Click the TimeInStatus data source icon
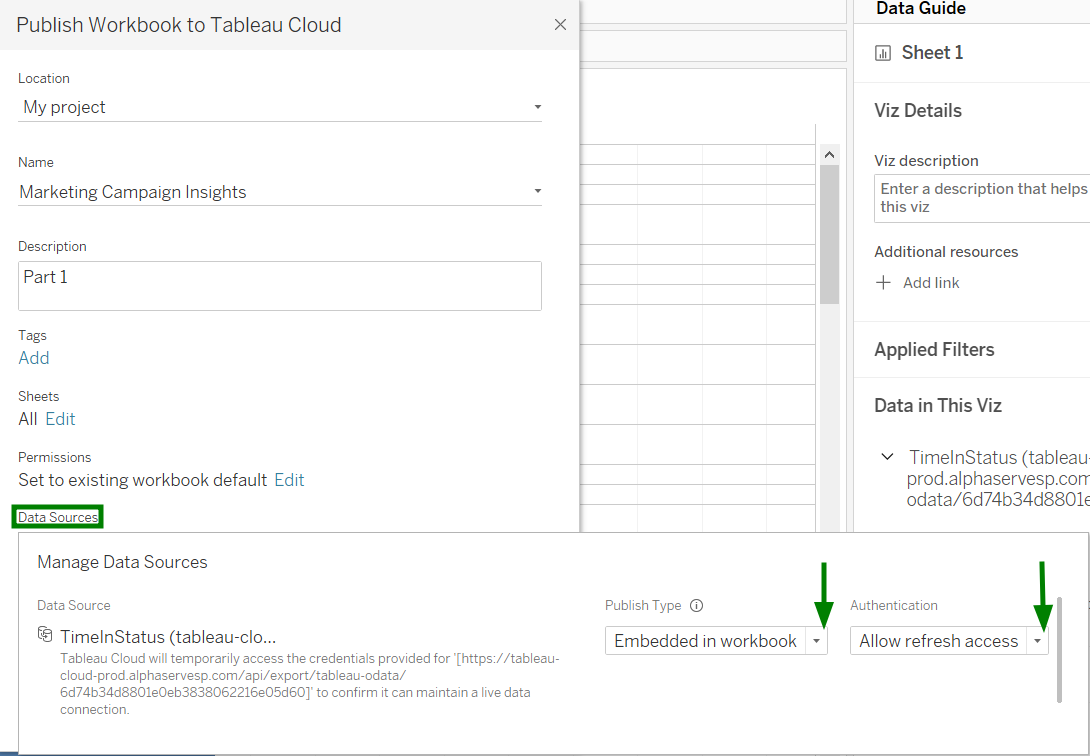 (x=45, y=636)
